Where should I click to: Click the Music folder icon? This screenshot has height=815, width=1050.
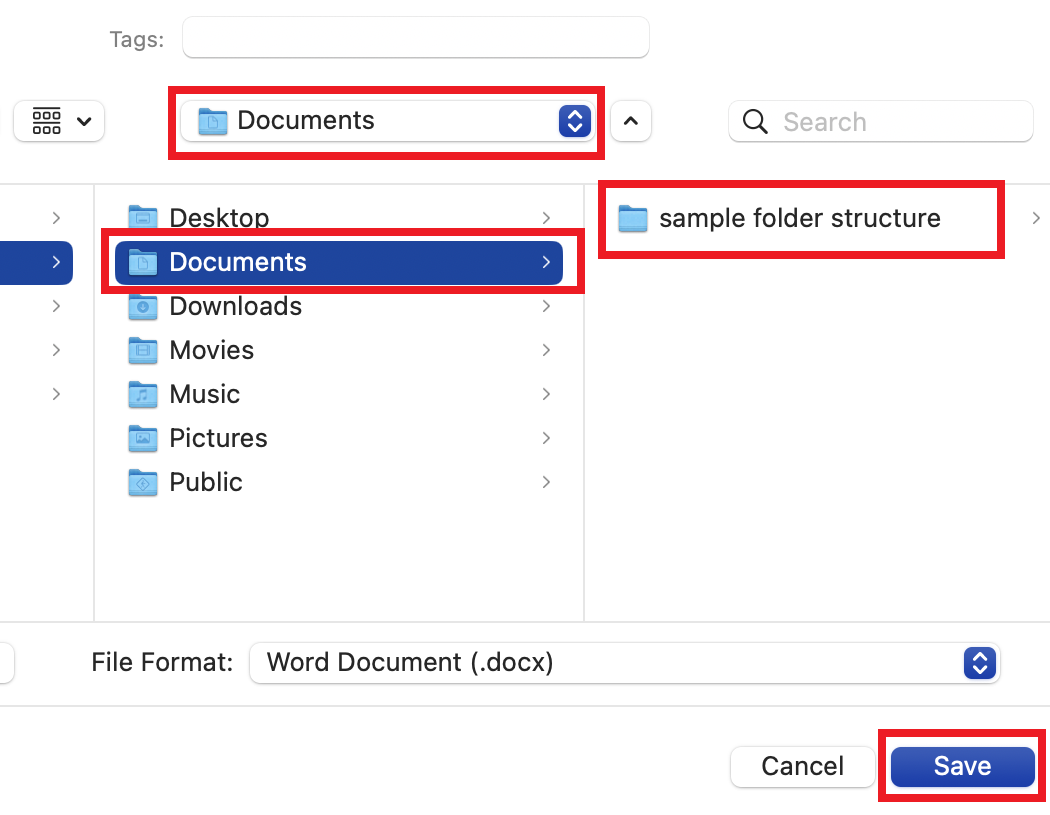pos(143,394)
